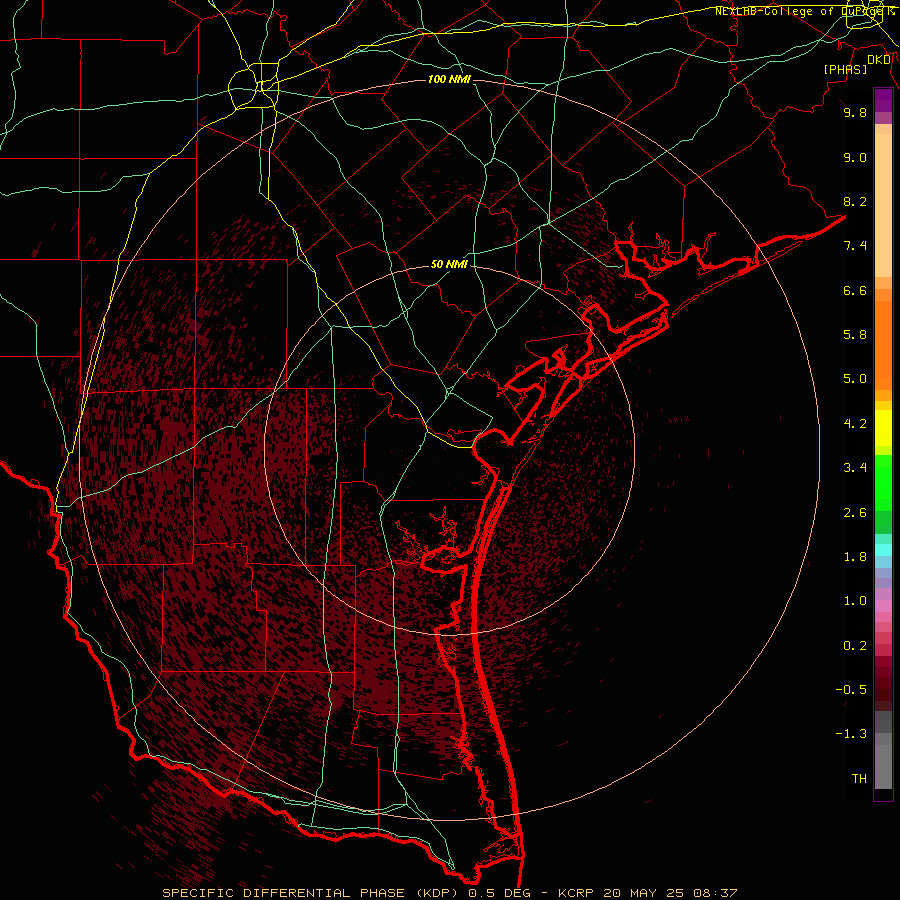Image resolution: width=900 pixels, height=900 pixels.
Task: Click the 9.0 value on the color scale
Action: click(x=855, y=157)
